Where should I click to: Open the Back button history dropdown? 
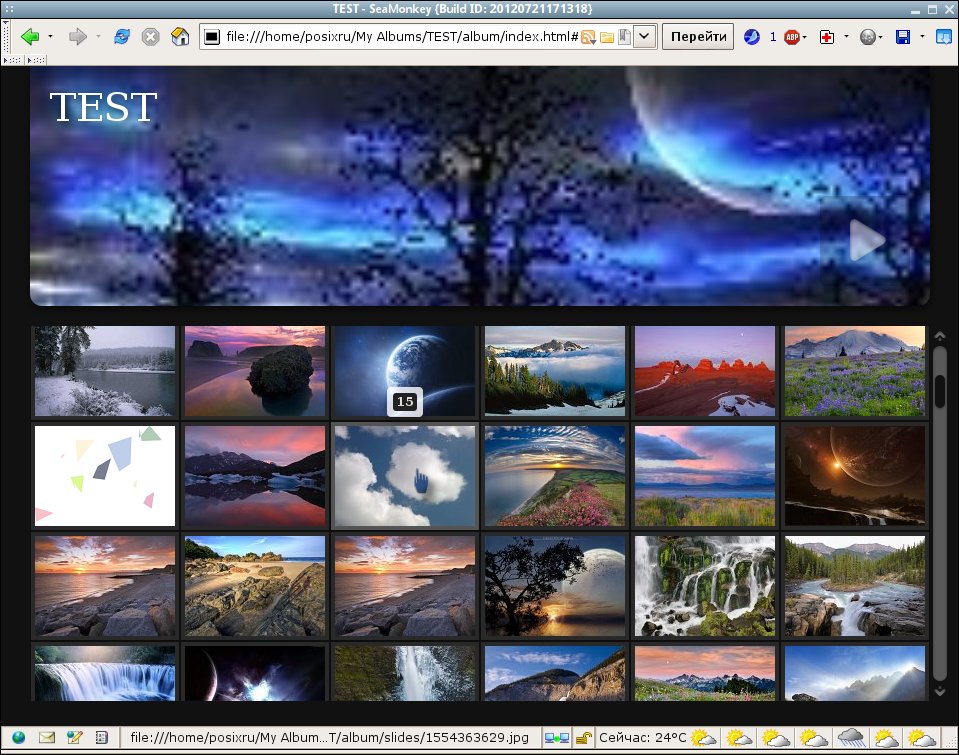tap(50, 37)
